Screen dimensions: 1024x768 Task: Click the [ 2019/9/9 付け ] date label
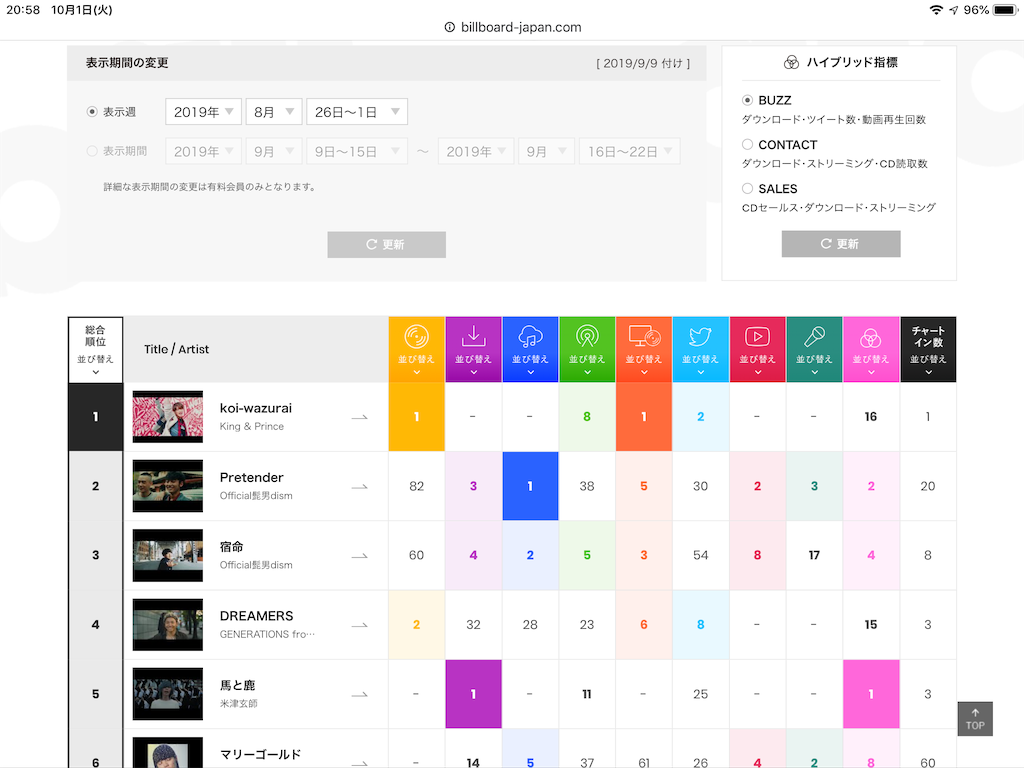pyautogui.click(x=643, y=63)
